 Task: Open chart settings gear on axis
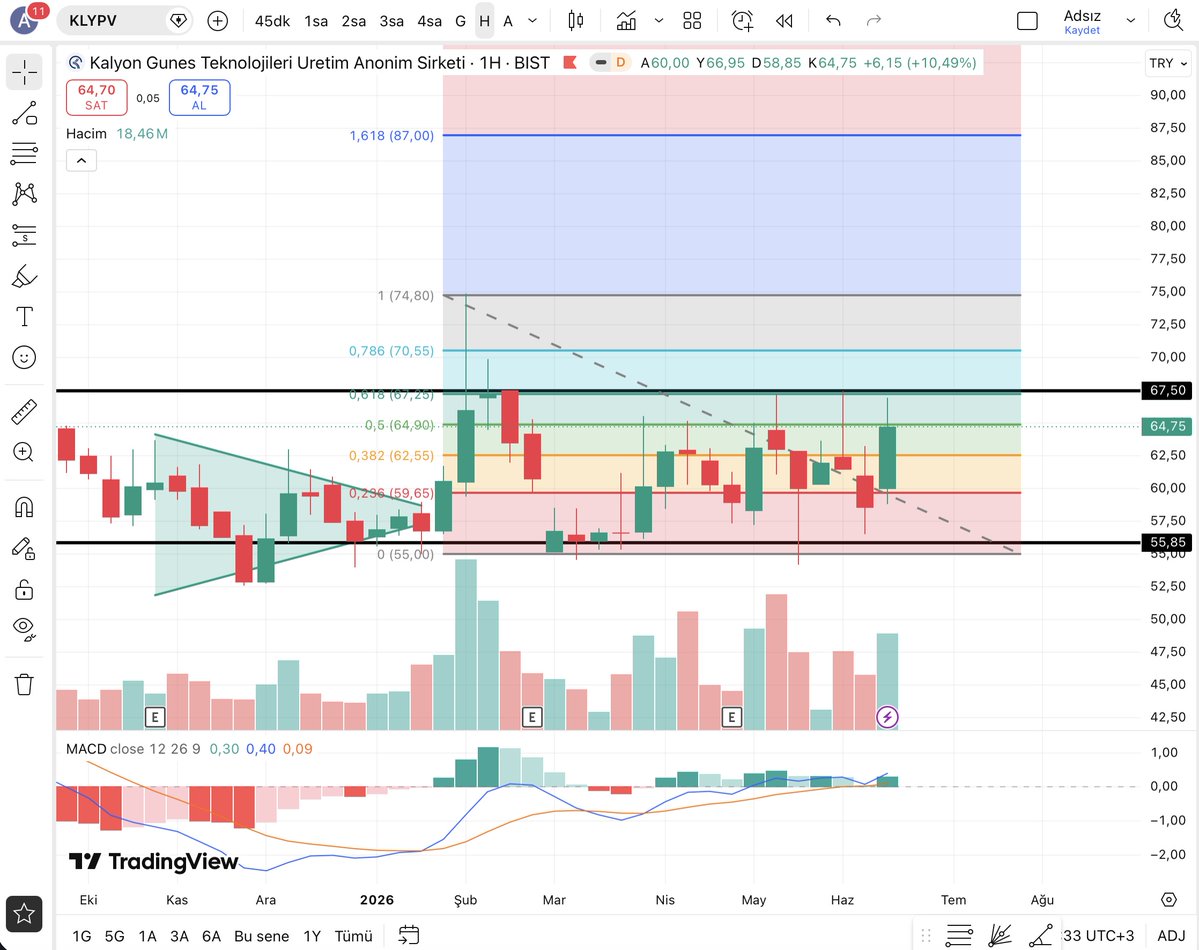click(1169, 900)
